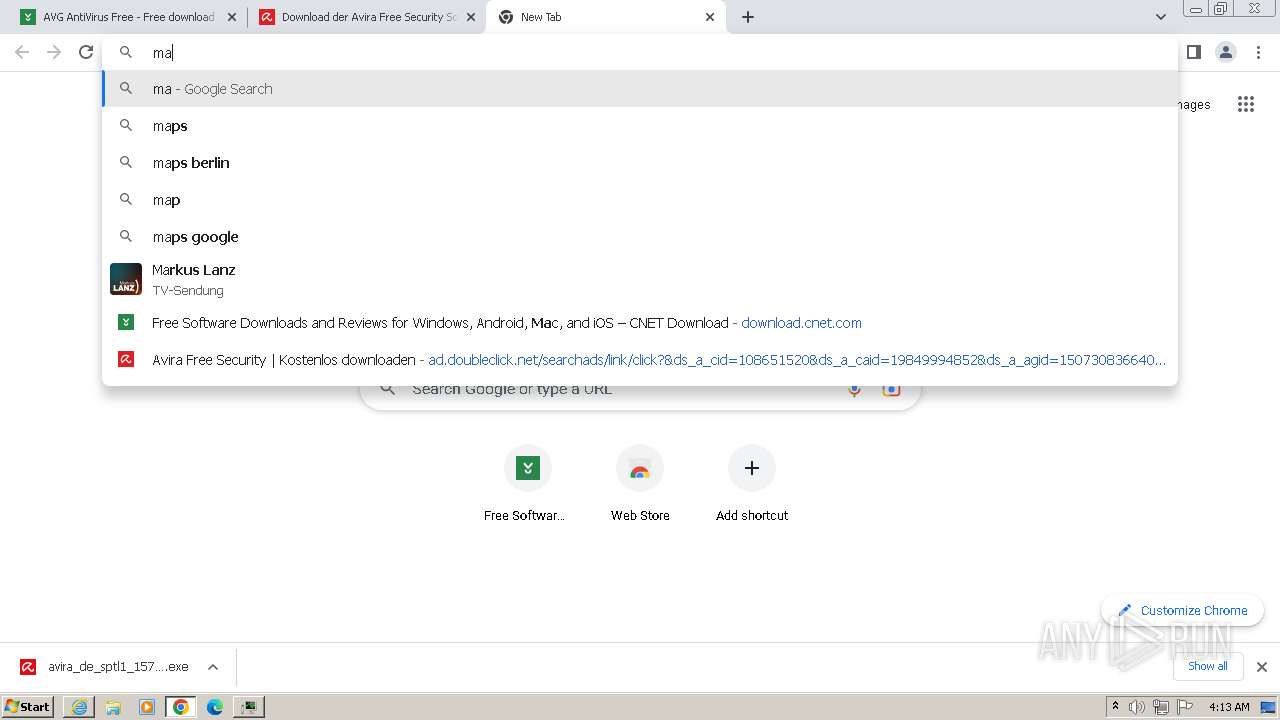Go forward to the next page
Viewport: 1280px width, 720px height.
[x=54, y=52]
